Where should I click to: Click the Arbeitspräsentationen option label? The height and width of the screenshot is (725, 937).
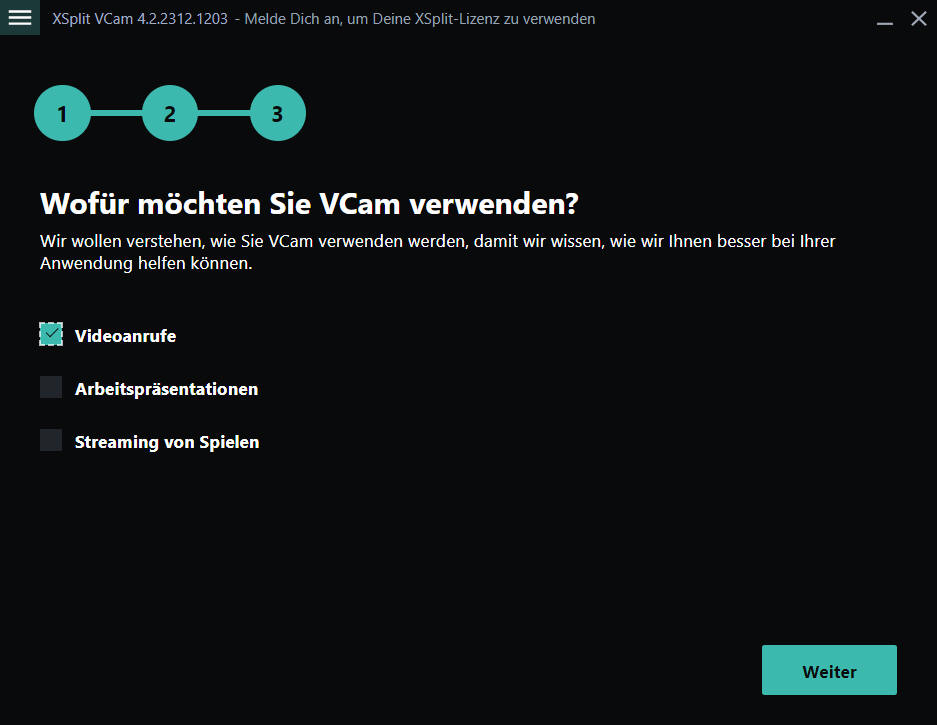(167, 389)
